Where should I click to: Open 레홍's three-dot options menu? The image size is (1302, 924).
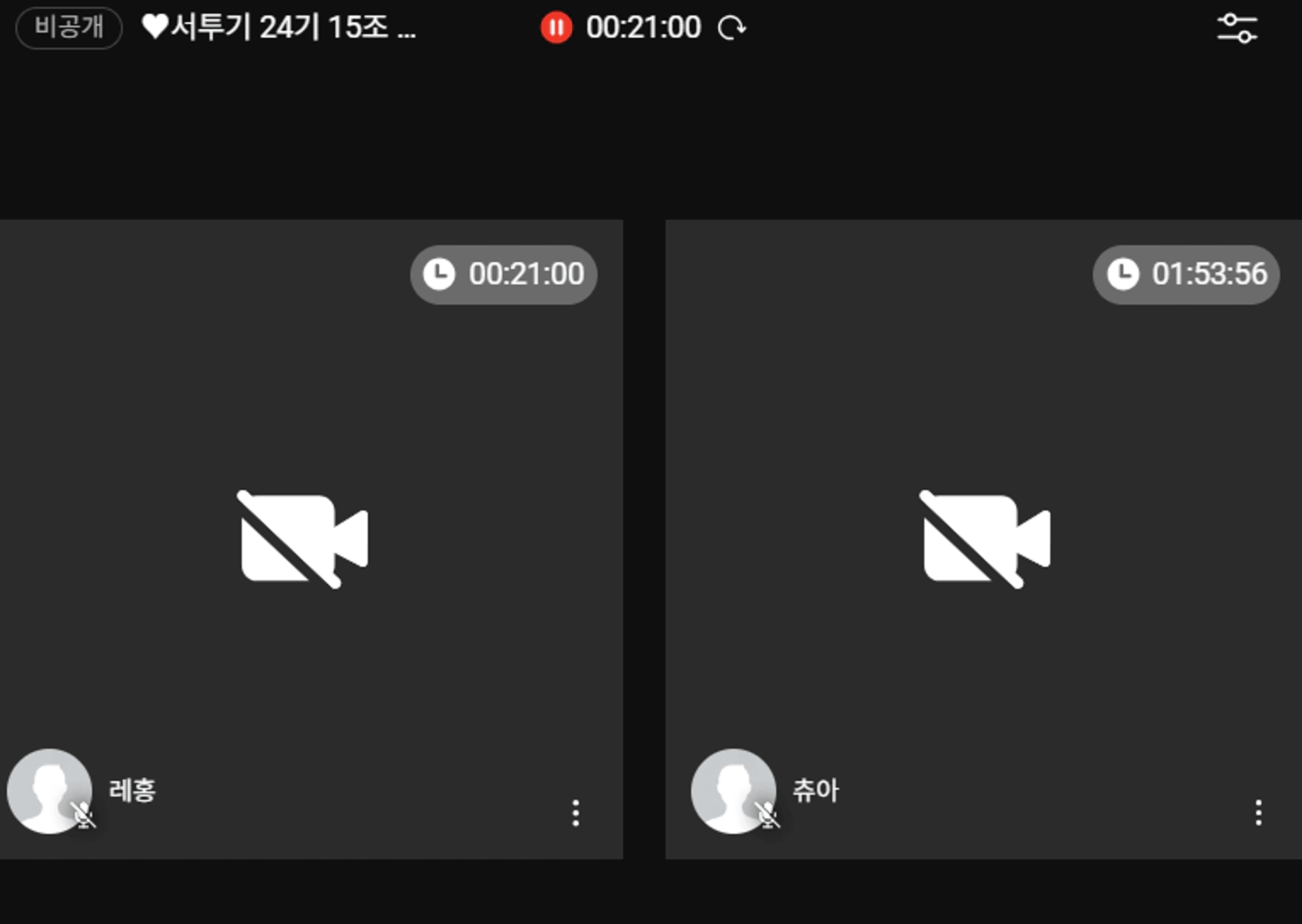coord(575,813)
